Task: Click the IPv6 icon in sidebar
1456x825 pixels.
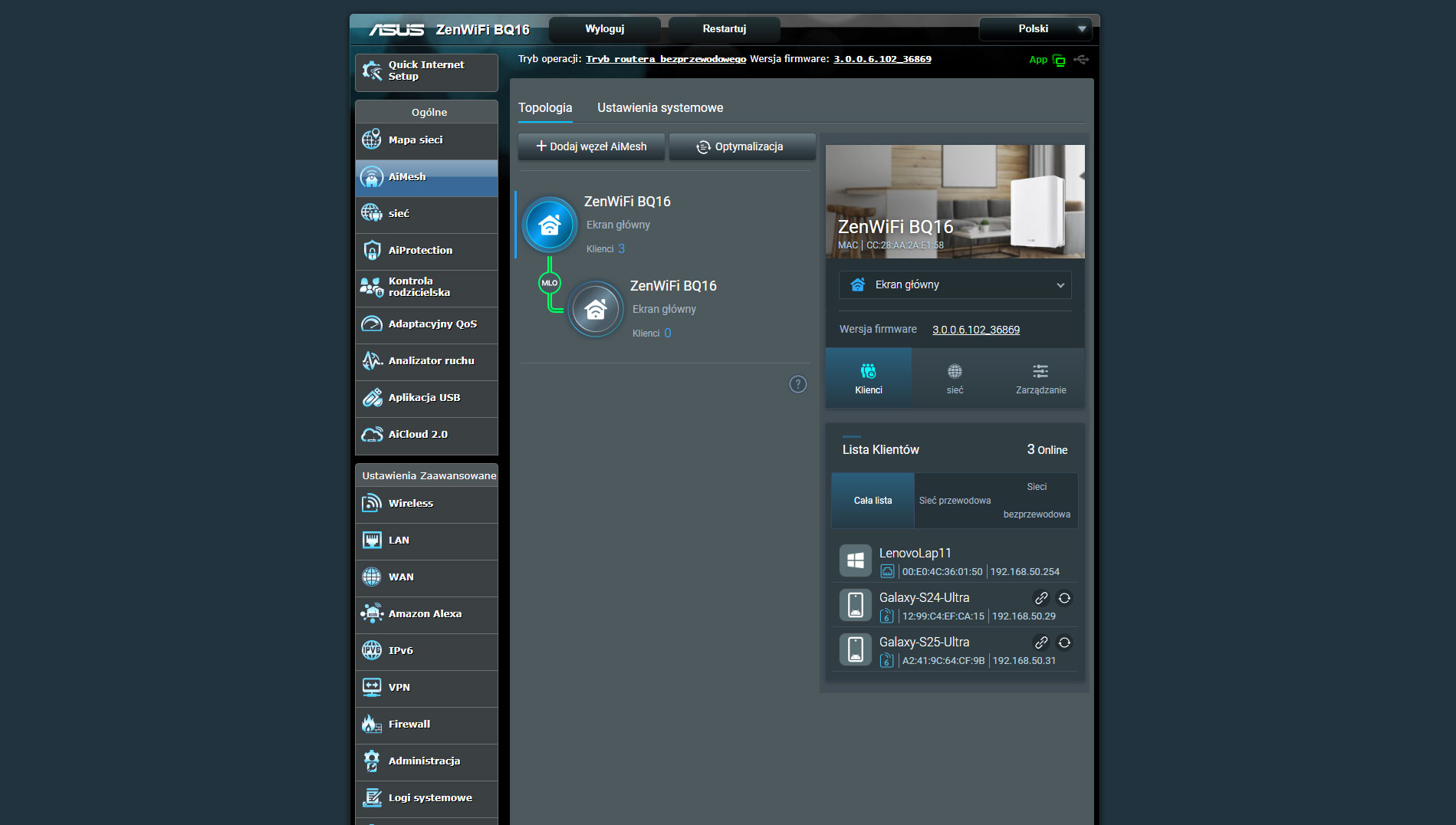Action: point(372,650)
